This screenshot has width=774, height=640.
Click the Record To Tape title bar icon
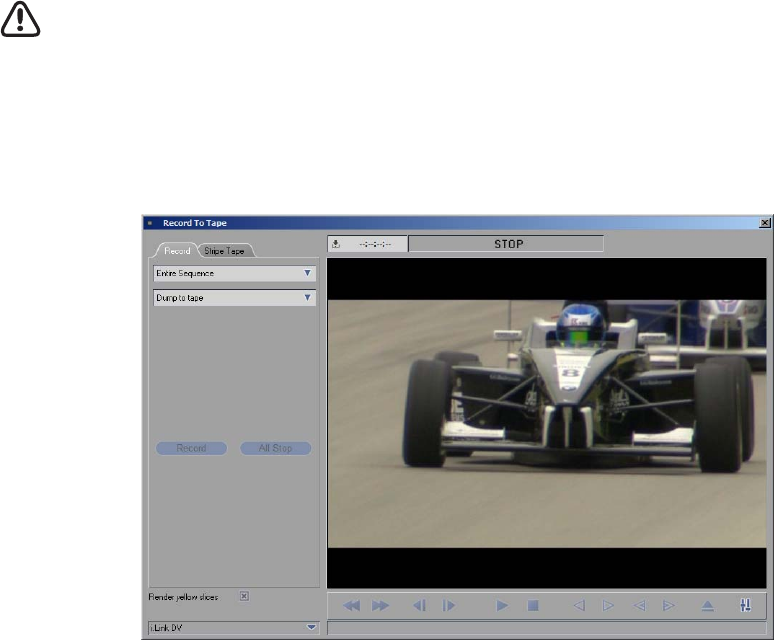pos(150,223)
